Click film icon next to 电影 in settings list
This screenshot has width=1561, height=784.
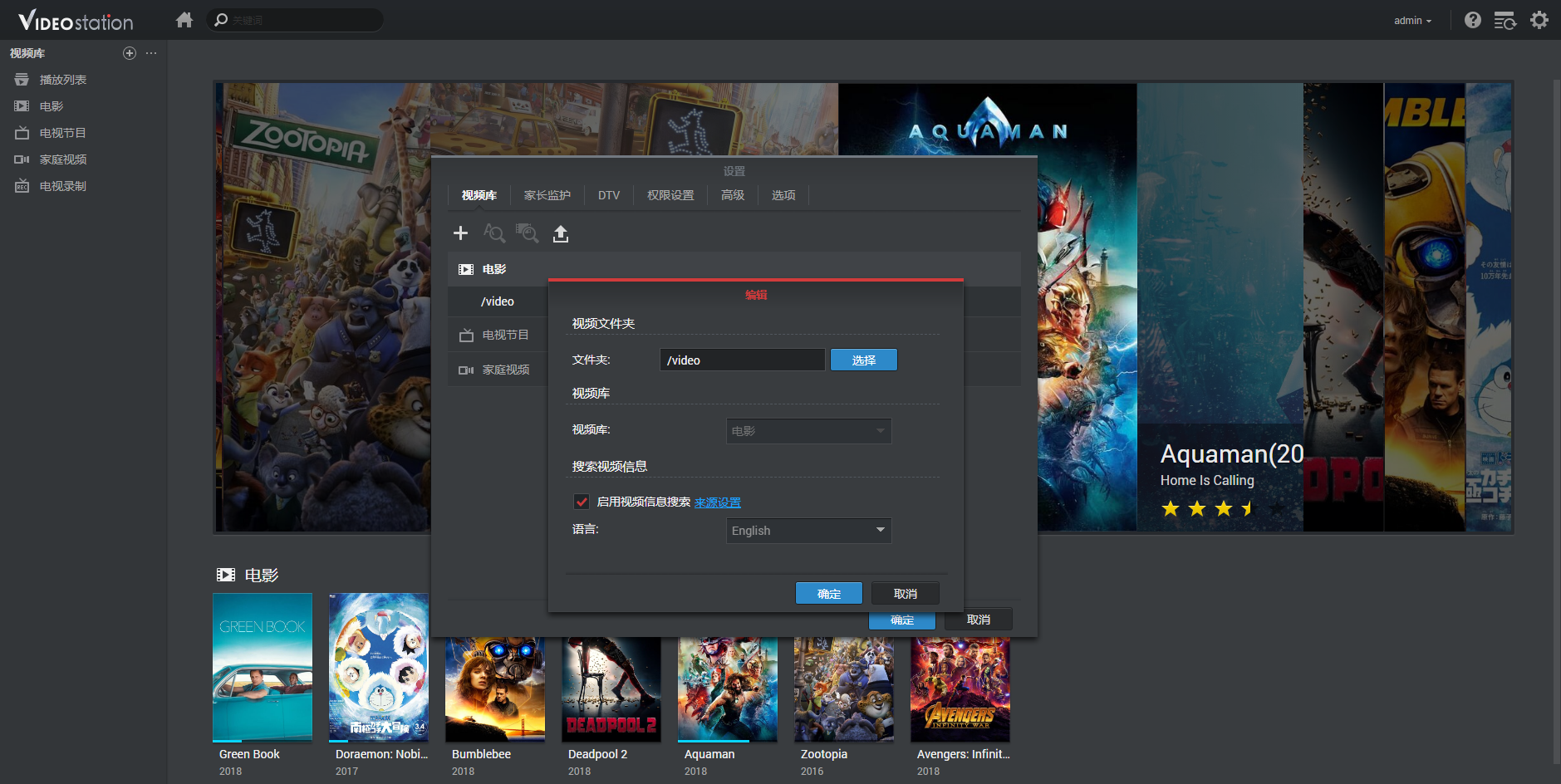(x=466, y=269)
